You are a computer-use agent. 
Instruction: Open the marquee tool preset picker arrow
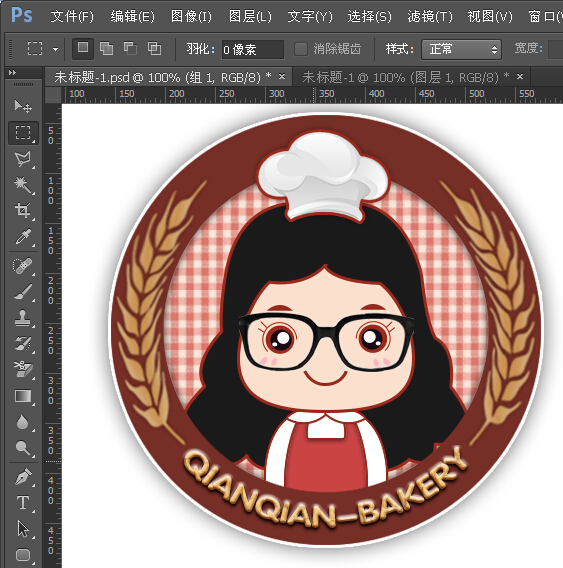click(x=55, y=49)
